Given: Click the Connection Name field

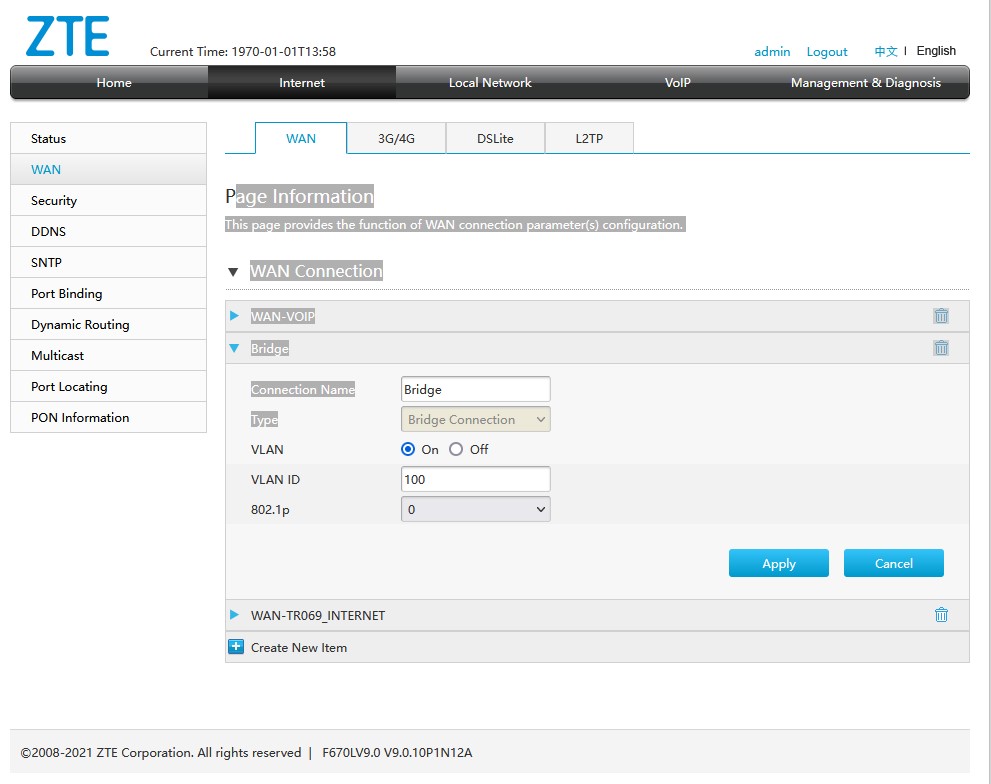Looking at the screenshot, I should (475, 389).
